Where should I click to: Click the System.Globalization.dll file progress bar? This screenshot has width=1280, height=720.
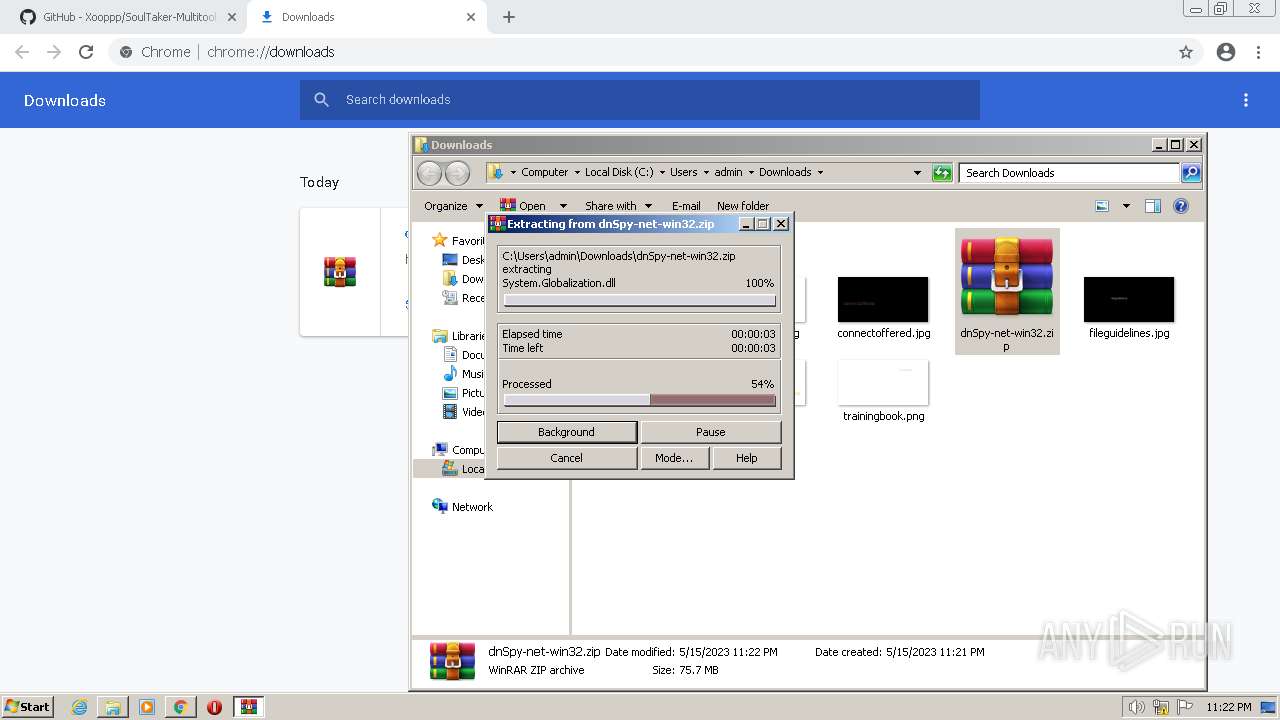point(640,300)
